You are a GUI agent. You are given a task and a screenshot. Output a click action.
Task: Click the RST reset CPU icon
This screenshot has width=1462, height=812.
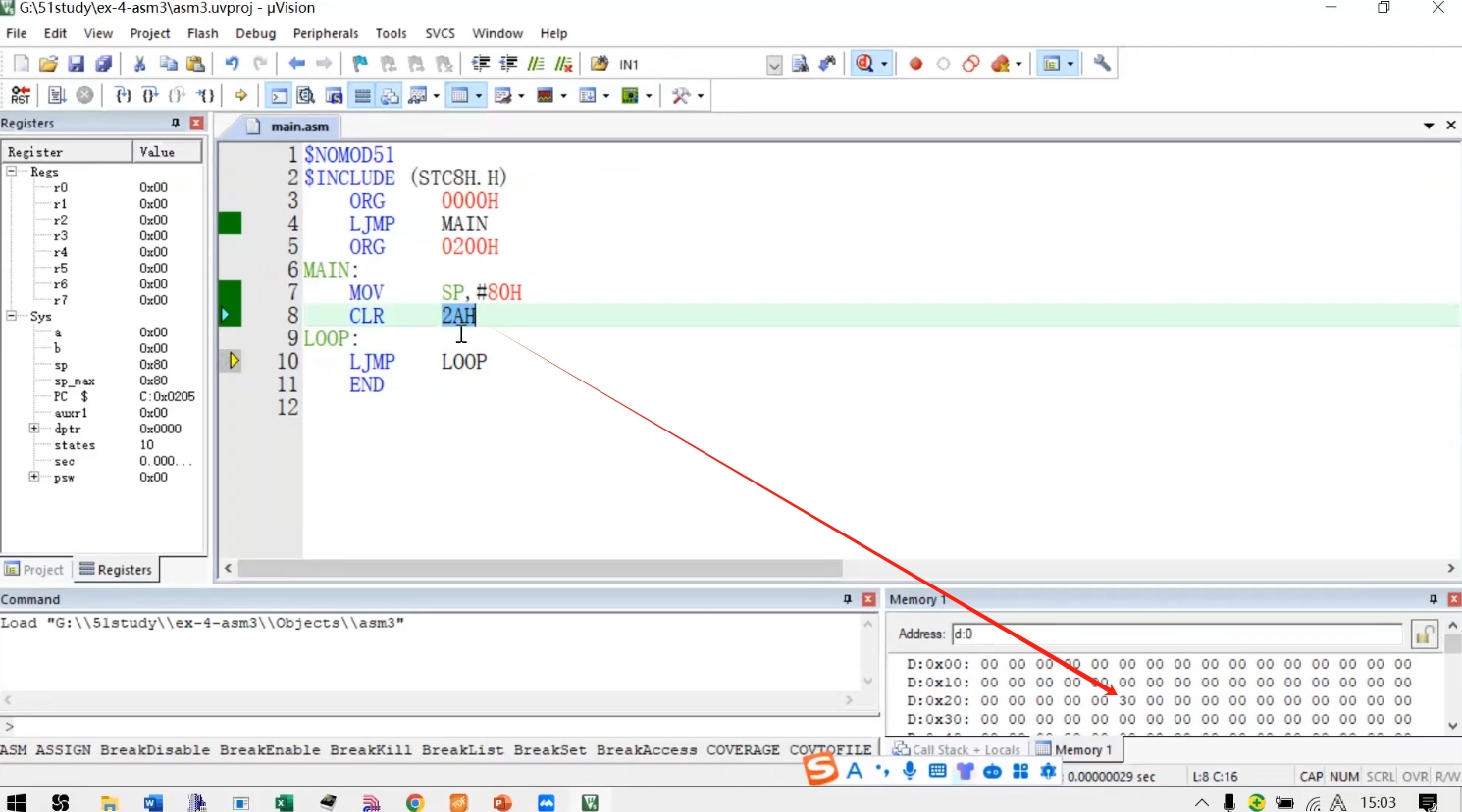(x=21, y=95)
